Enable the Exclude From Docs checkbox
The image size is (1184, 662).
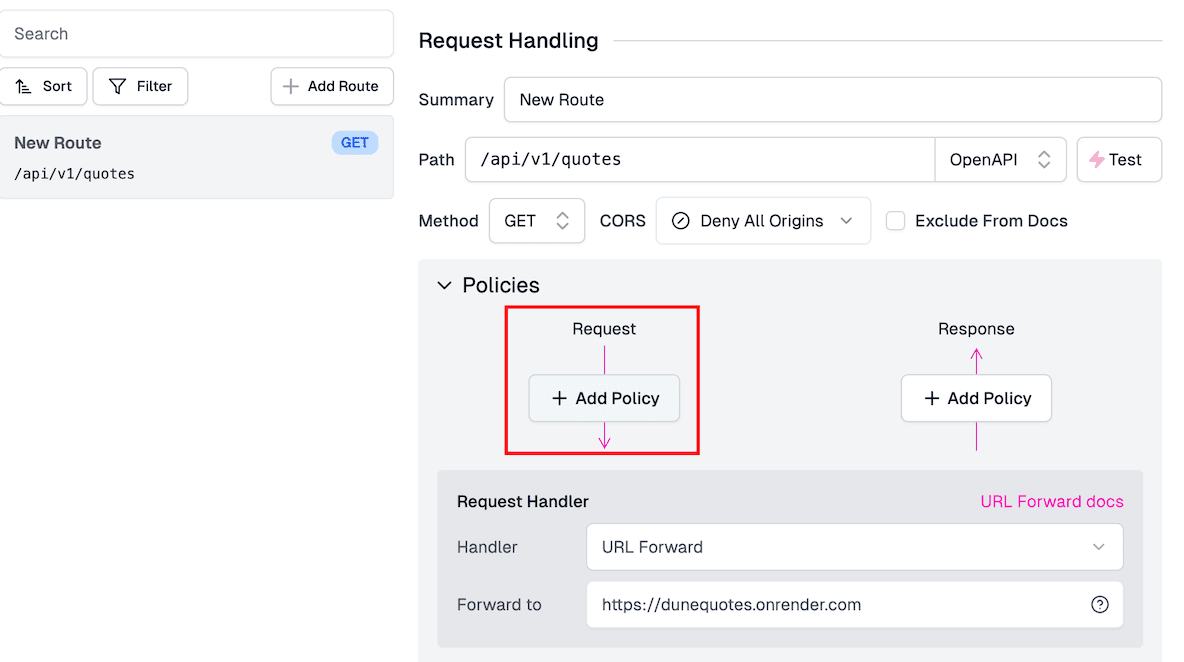tap(896, 221)
